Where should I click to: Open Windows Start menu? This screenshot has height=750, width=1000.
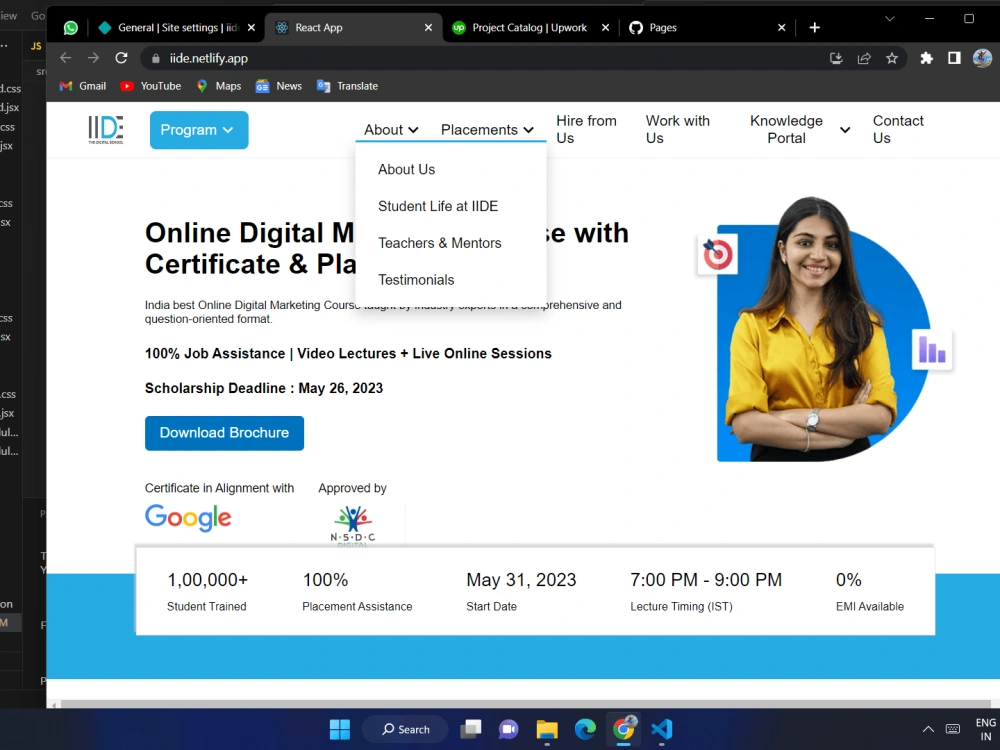340,729
